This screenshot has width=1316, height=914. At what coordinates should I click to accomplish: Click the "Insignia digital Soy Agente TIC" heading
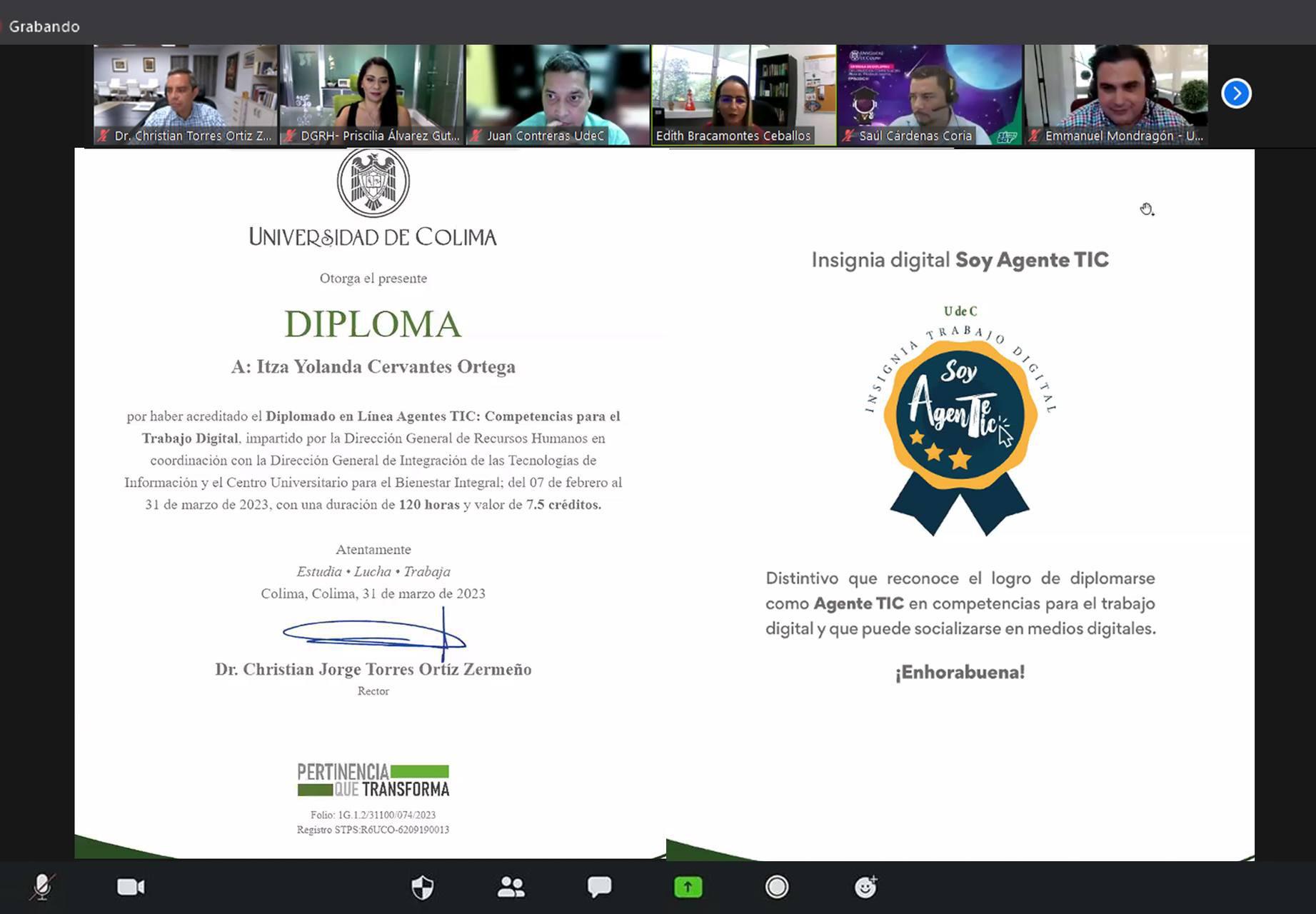960,260
